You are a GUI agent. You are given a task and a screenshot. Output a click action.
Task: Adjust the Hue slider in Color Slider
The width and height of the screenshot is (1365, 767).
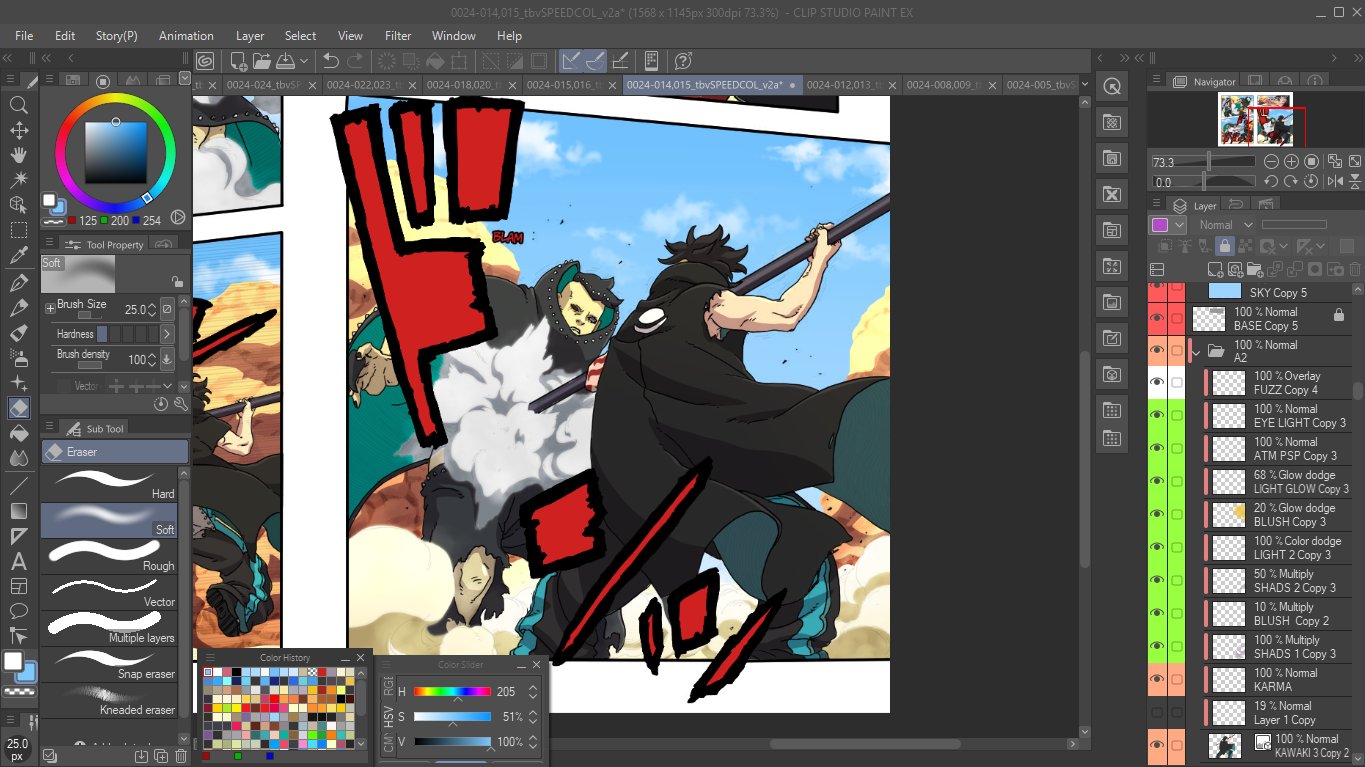coord(452,691)
